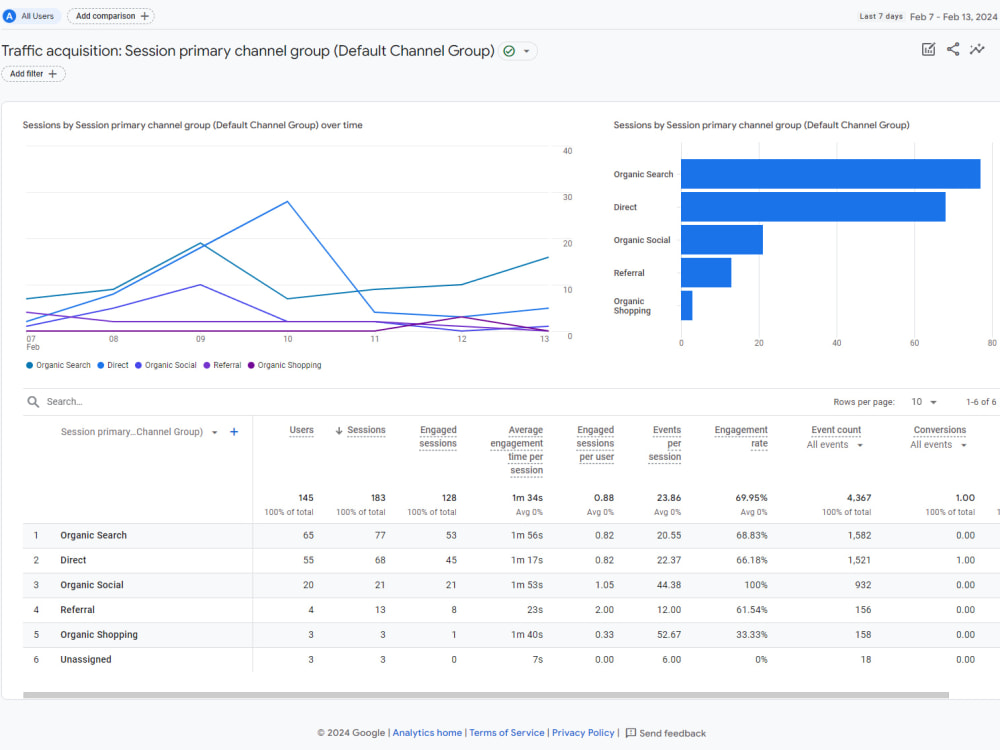Viewport: 1000px width, 750px height.
Task: Open the Privacy Policy link
Action: [583, 733]
